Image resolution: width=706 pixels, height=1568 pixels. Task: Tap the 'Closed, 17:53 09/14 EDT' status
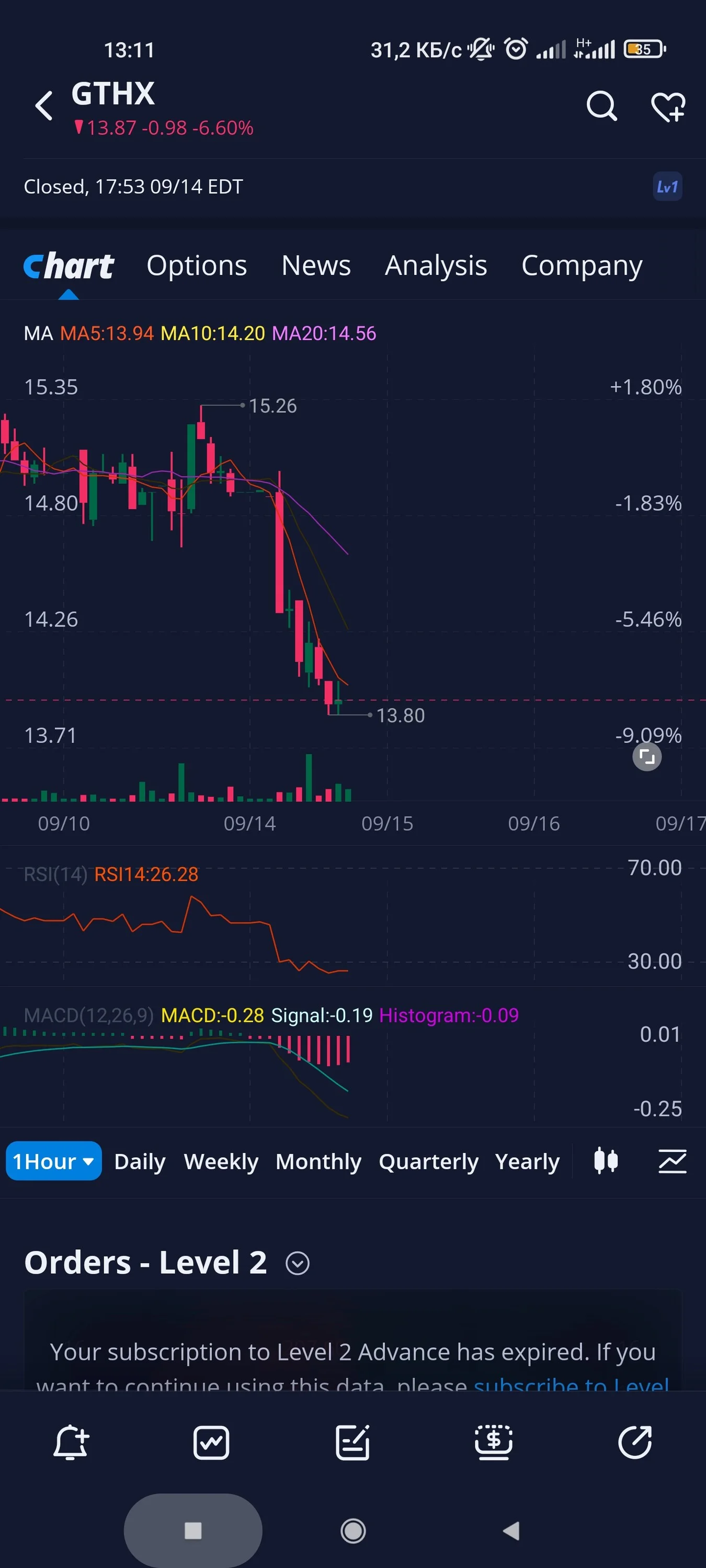pyautogui.click(x=133, y=187)
